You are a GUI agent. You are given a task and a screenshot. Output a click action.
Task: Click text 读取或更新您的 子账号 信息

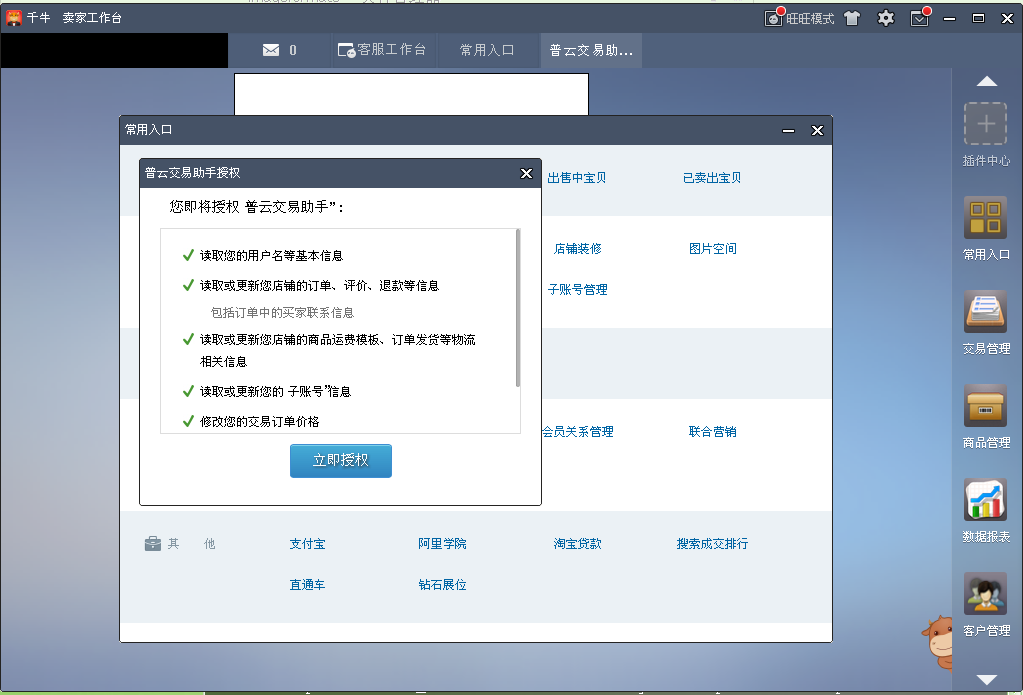pos(275,392)
